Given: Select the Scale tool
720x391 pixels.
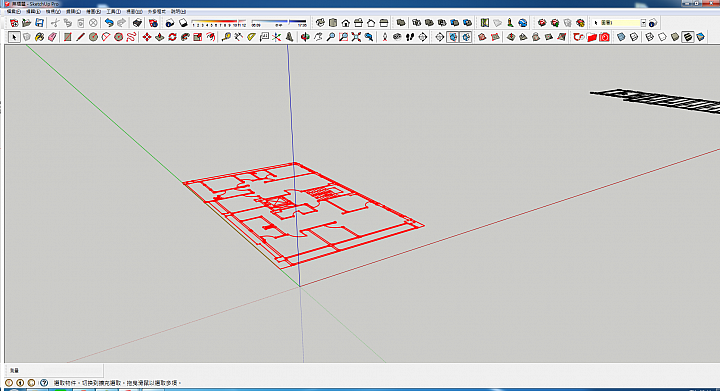Looking at the screenshot, I should pyautogui.click(x=198, y=37).
